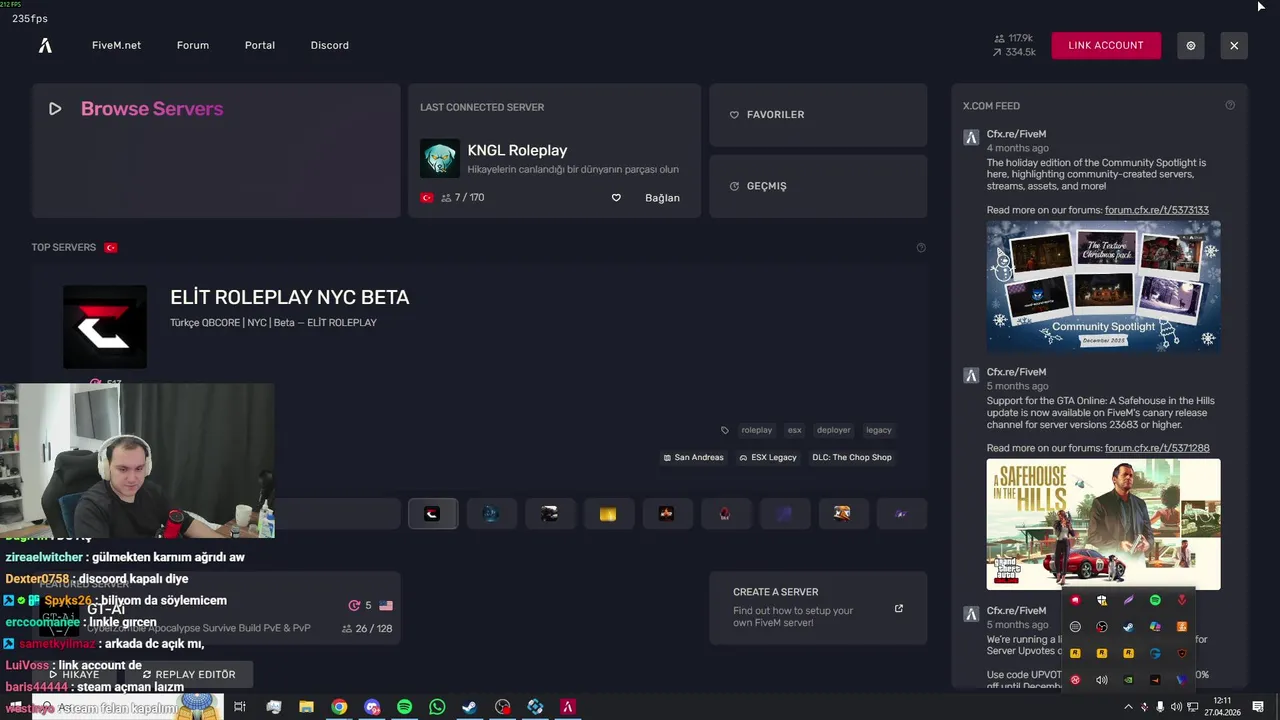This screenshot has width=1280, height=720.
Task: Open the HİKAYE tab at bottom
Action: click(x=76, y=675)
